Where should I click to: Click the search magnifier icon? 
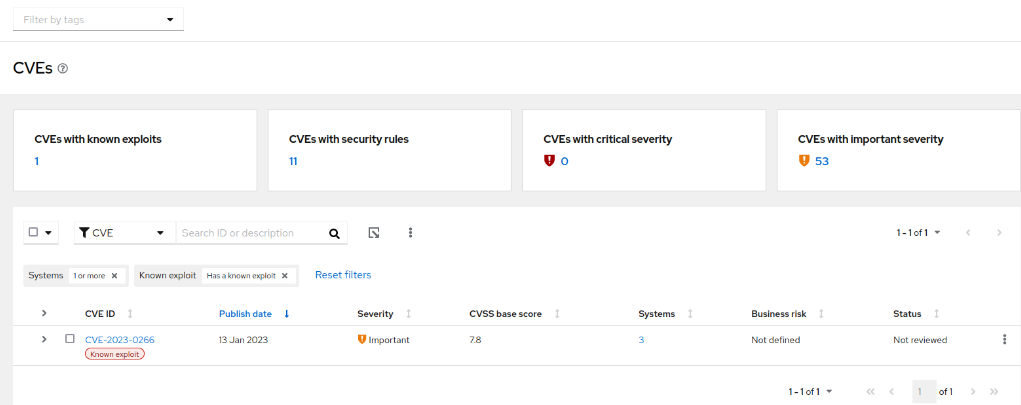click(x=334, y=234)
